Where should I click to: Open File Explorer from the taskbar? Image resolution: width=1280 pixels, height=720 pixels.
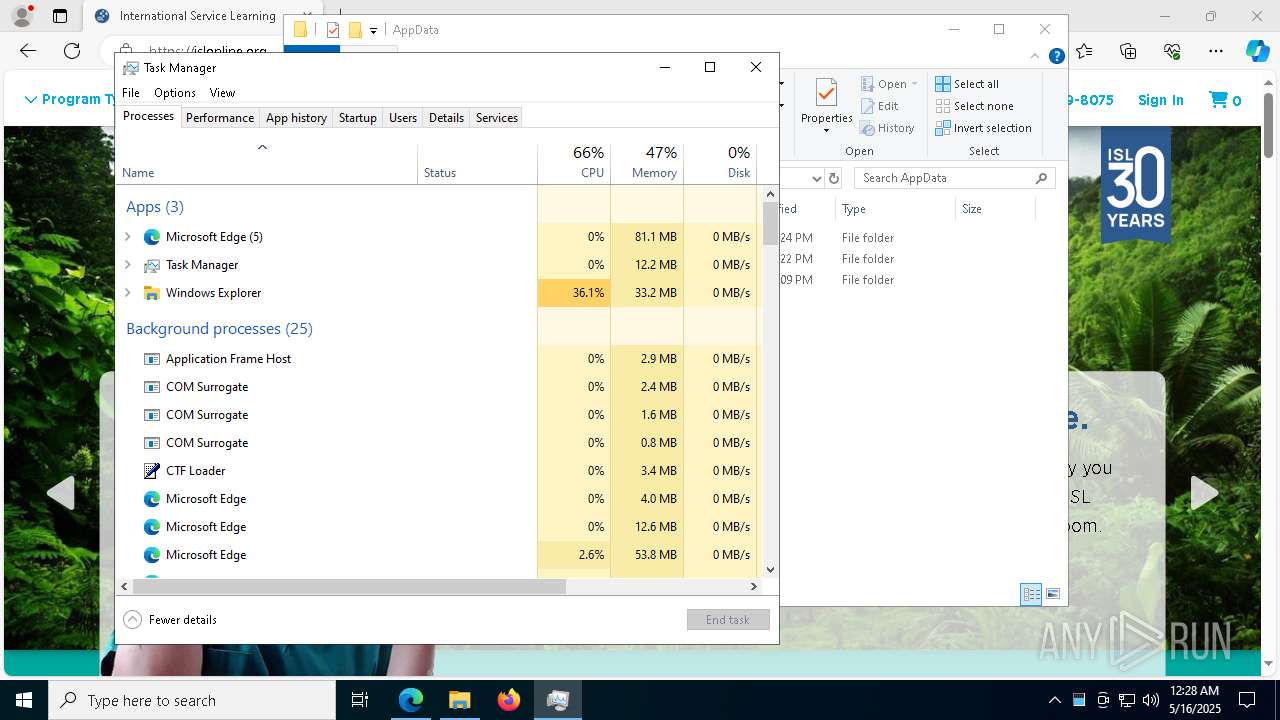click(459, 700)
